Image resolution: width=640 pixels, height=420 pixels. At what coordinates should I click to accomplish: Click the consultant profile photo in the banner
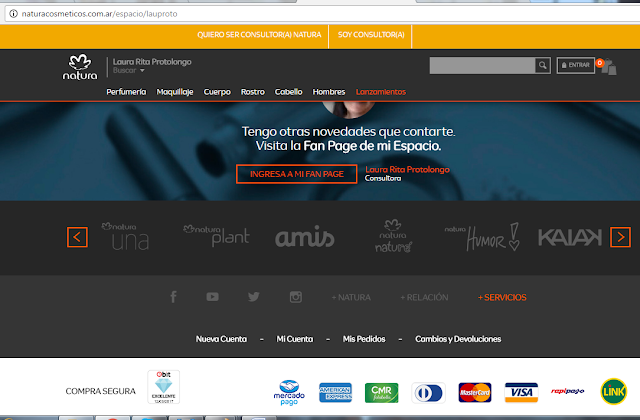tap(349, 109)
